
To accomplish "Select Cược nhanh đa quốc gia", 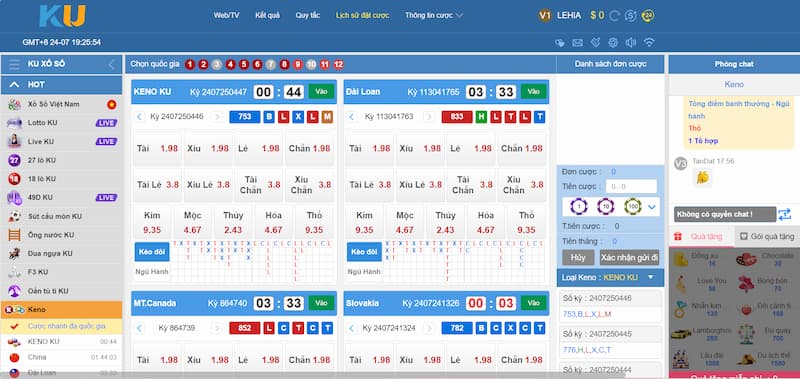I will (61, 326).
